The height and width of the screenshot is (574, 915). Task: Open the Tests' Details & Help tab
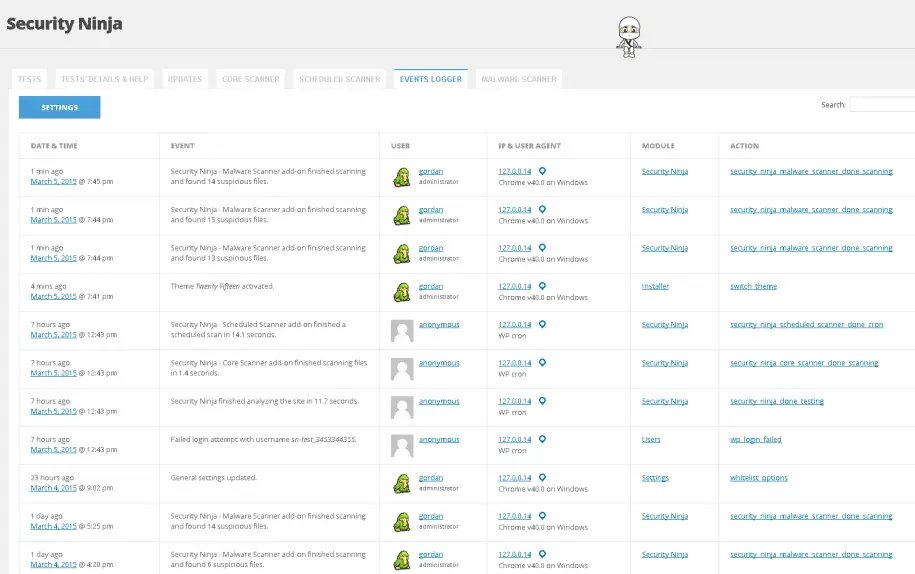(x=104, y=79)
